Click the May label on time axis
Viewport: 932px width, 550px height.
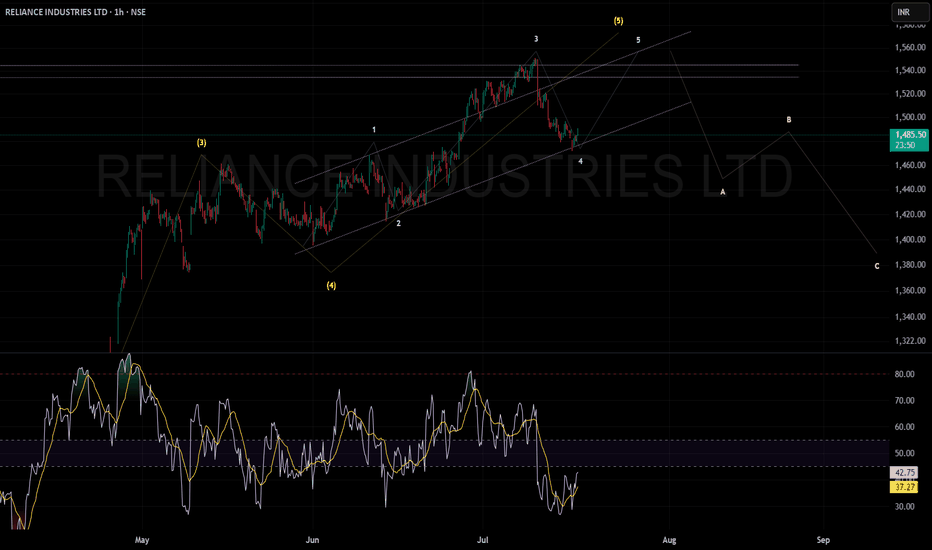[x=142, y=540]
